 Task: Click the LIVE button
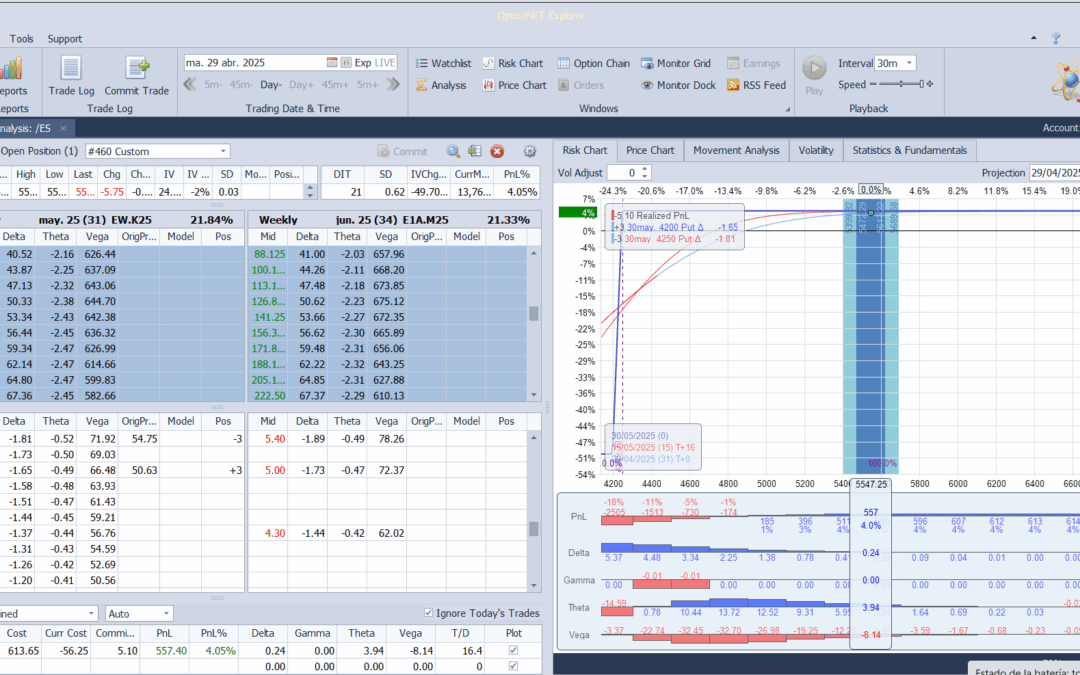click(x=384, y=63)
